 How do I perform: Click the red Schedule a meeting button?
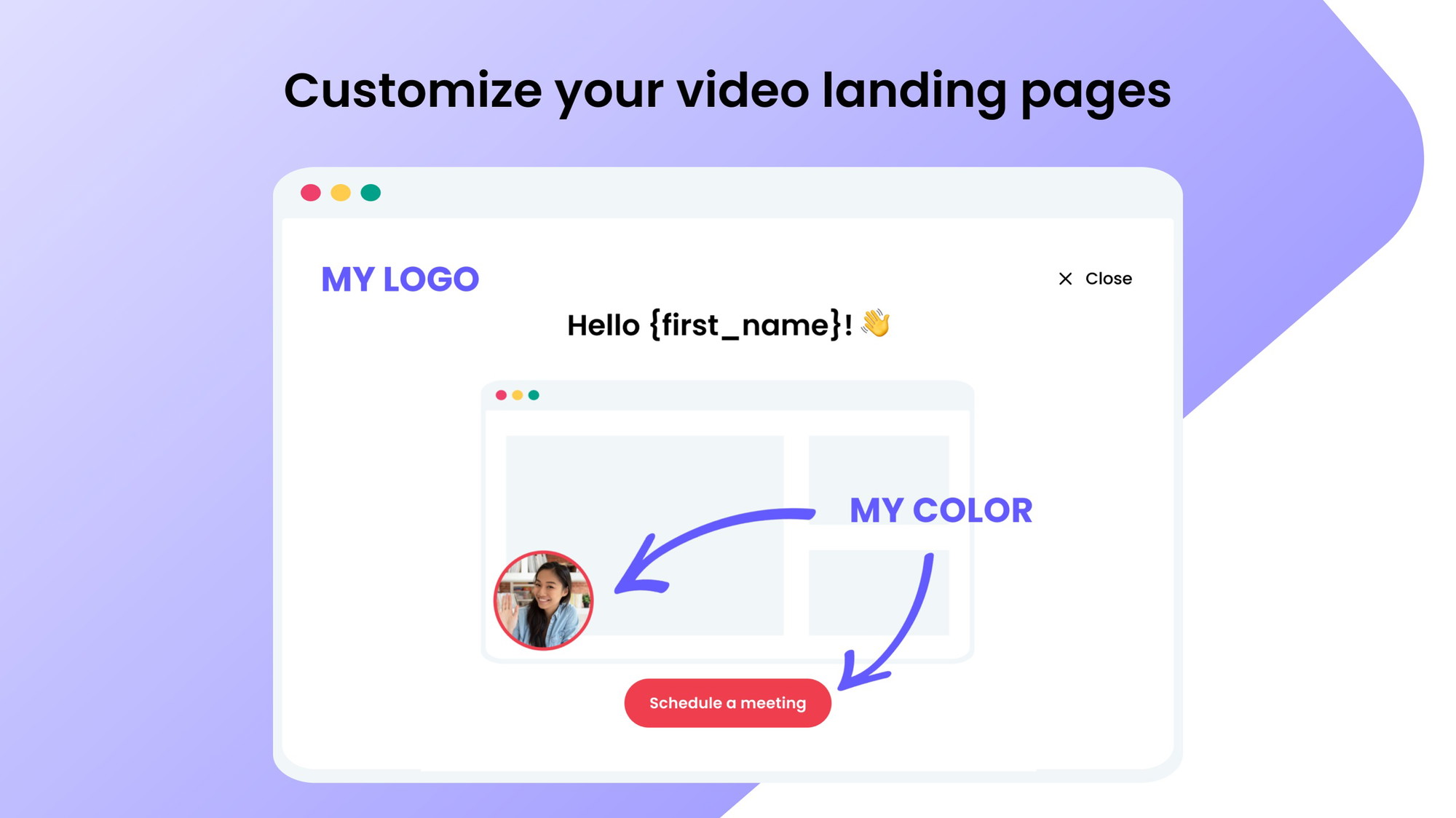[727, 703]
